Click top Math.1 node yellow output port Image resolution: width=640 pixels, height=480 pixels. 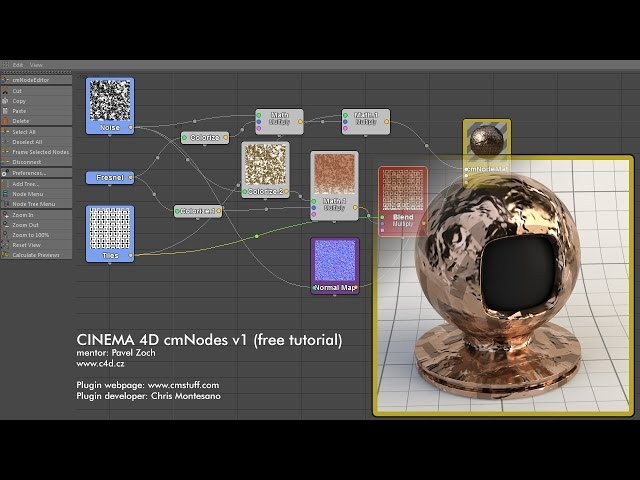386,122
